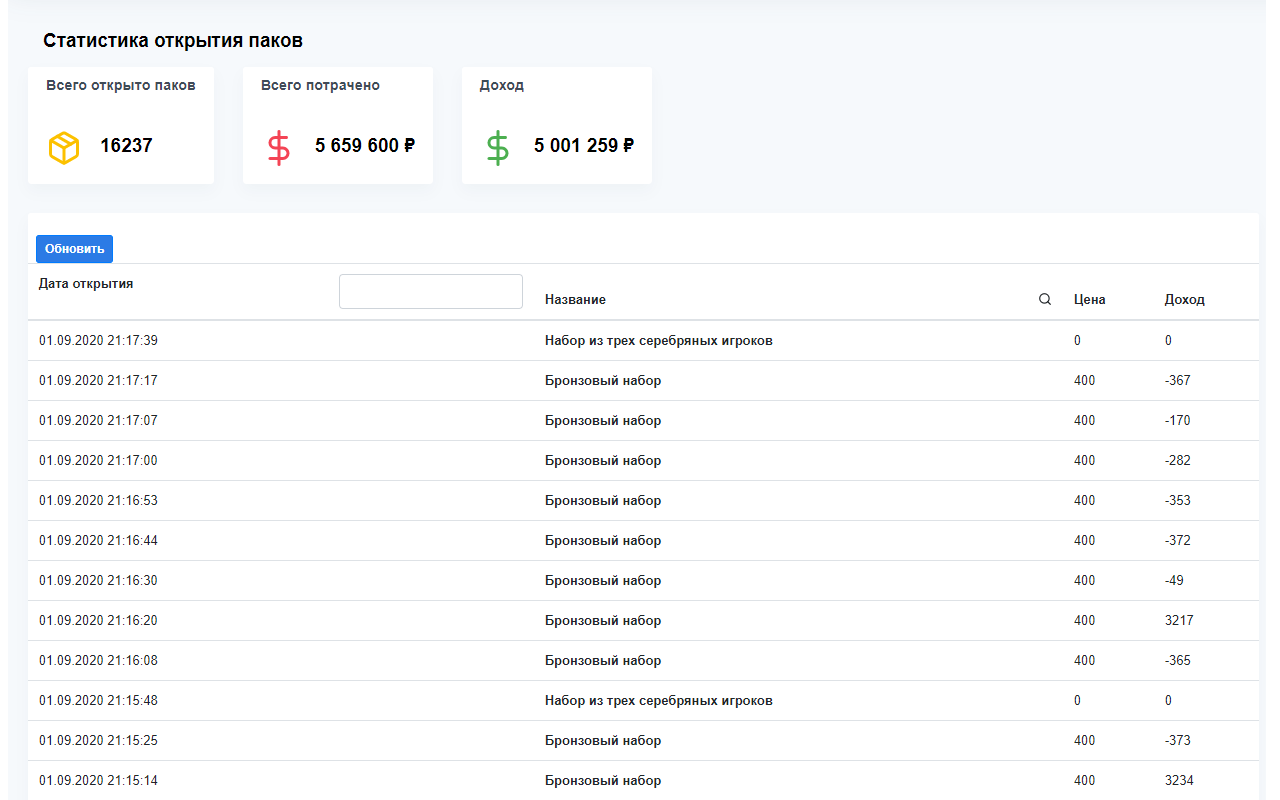Click the red dollar spent icon
Screen dimensions: 1280x800
[x=279, y=148]
